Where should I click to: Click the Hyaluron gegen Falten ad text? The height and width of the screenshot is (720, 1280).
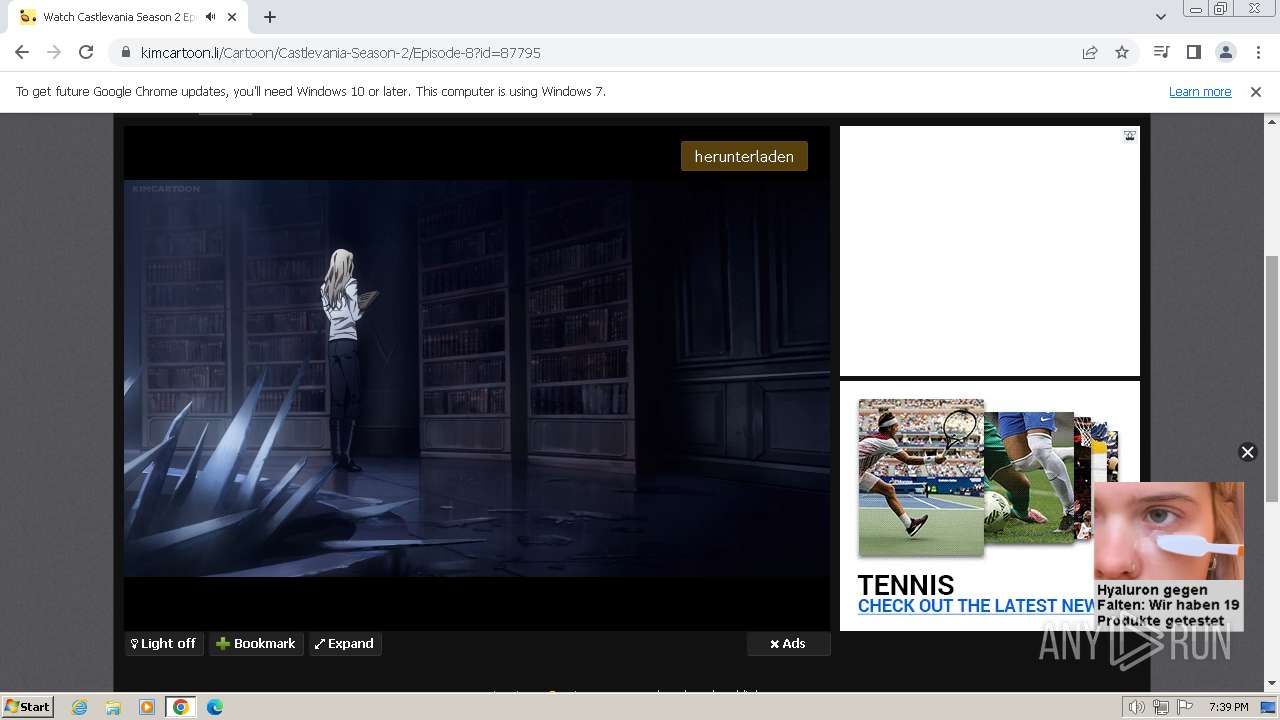[x=1168, y=605]
